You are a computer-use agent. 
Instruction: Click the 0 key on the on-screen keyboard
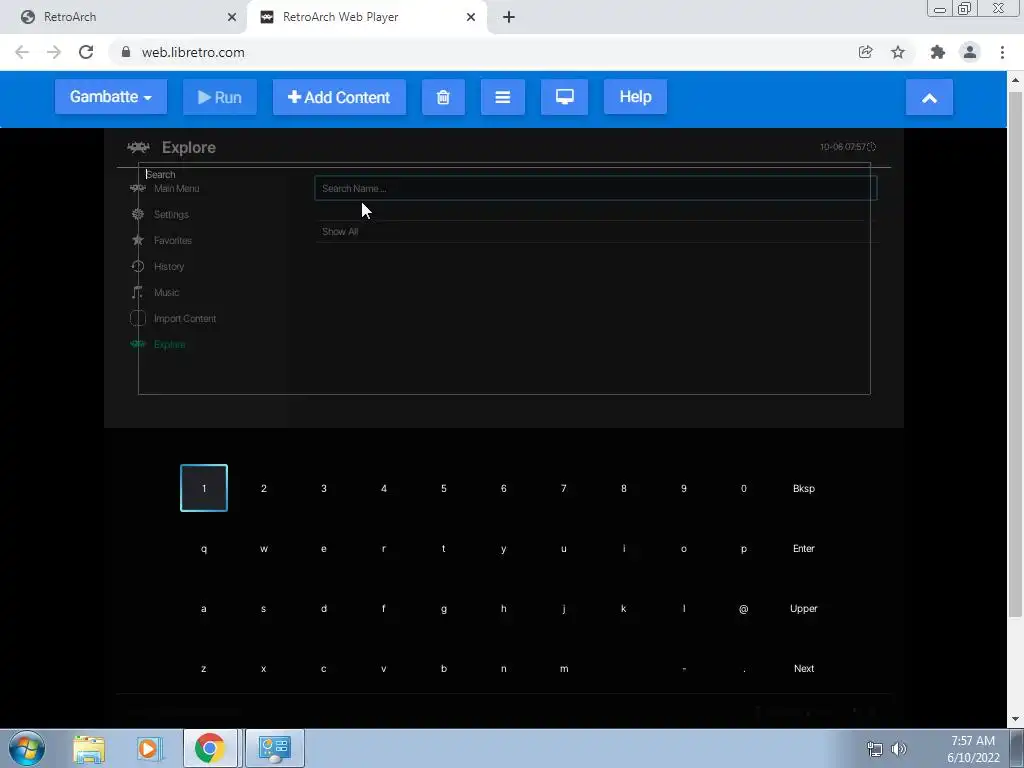click(744, 488)
